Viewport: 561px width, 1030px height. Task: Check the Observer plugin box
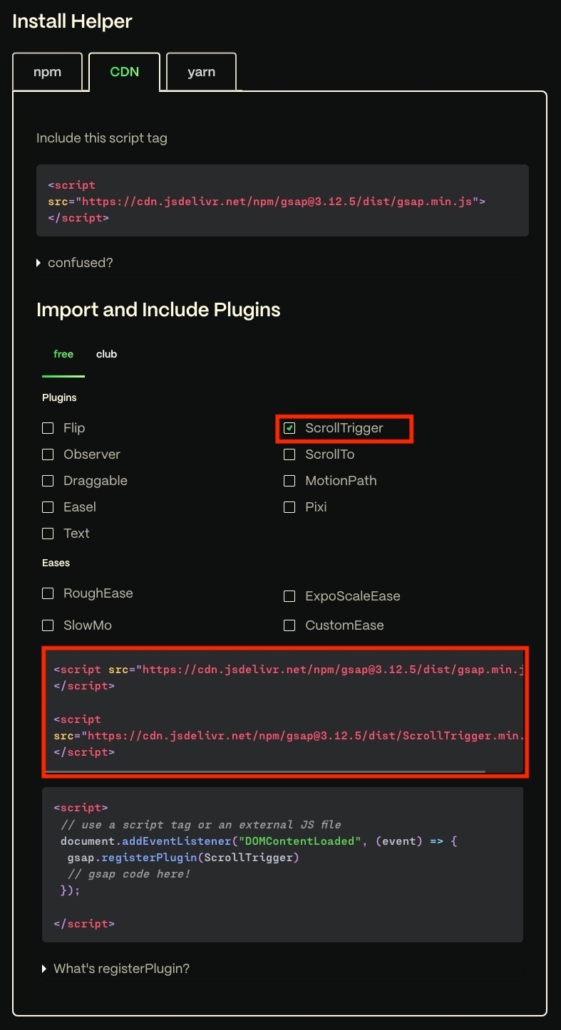click(x=48, y=455)
